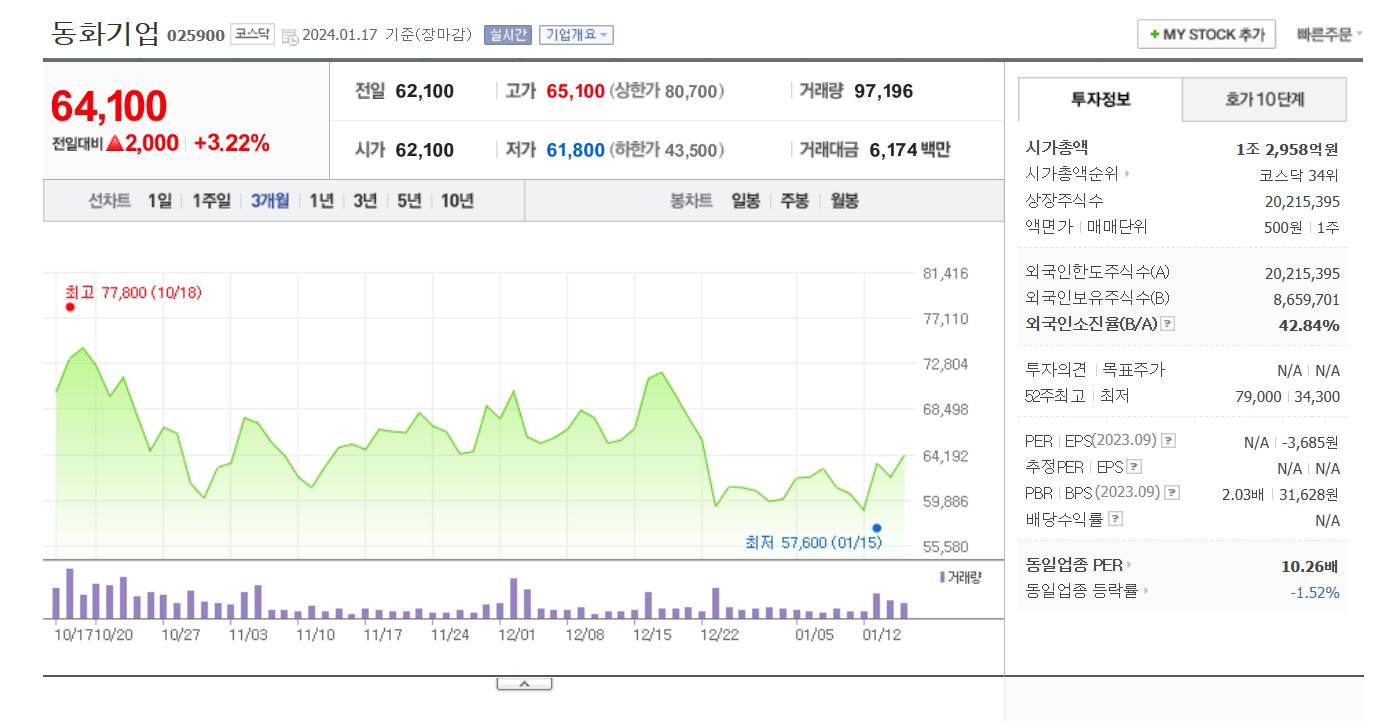The width and height of the screenshot is (1385, 721).
Task: Click the 거래대금 value 6,174 백만
Action: pyautogui.click(x=910, y=151)
